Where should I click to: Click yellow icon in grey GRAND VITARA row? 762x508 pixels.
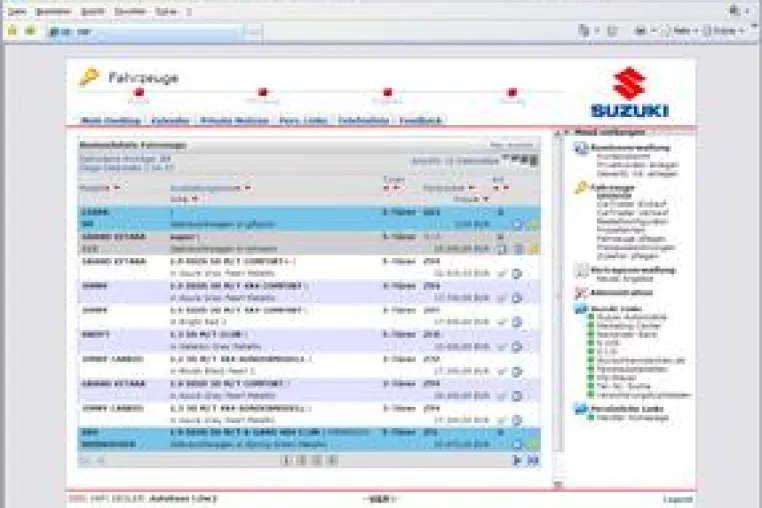tap(533, 249)
